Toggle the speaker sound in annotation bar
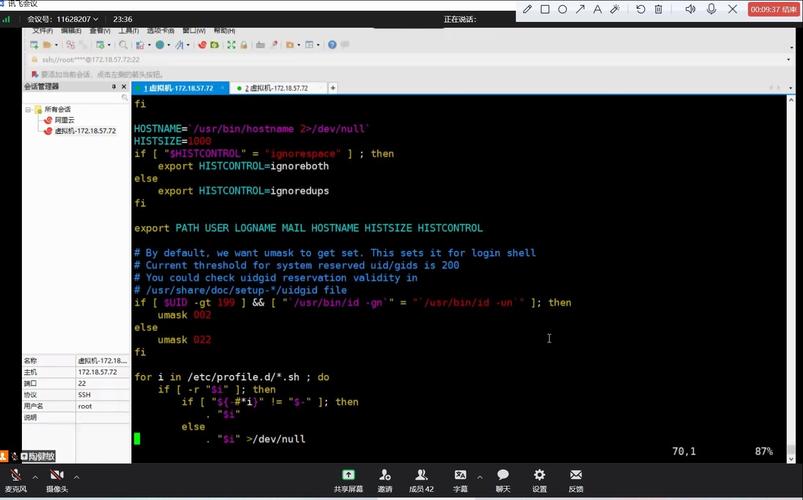The height and width of the screenshot is (500, 803). tap(689, 9)
